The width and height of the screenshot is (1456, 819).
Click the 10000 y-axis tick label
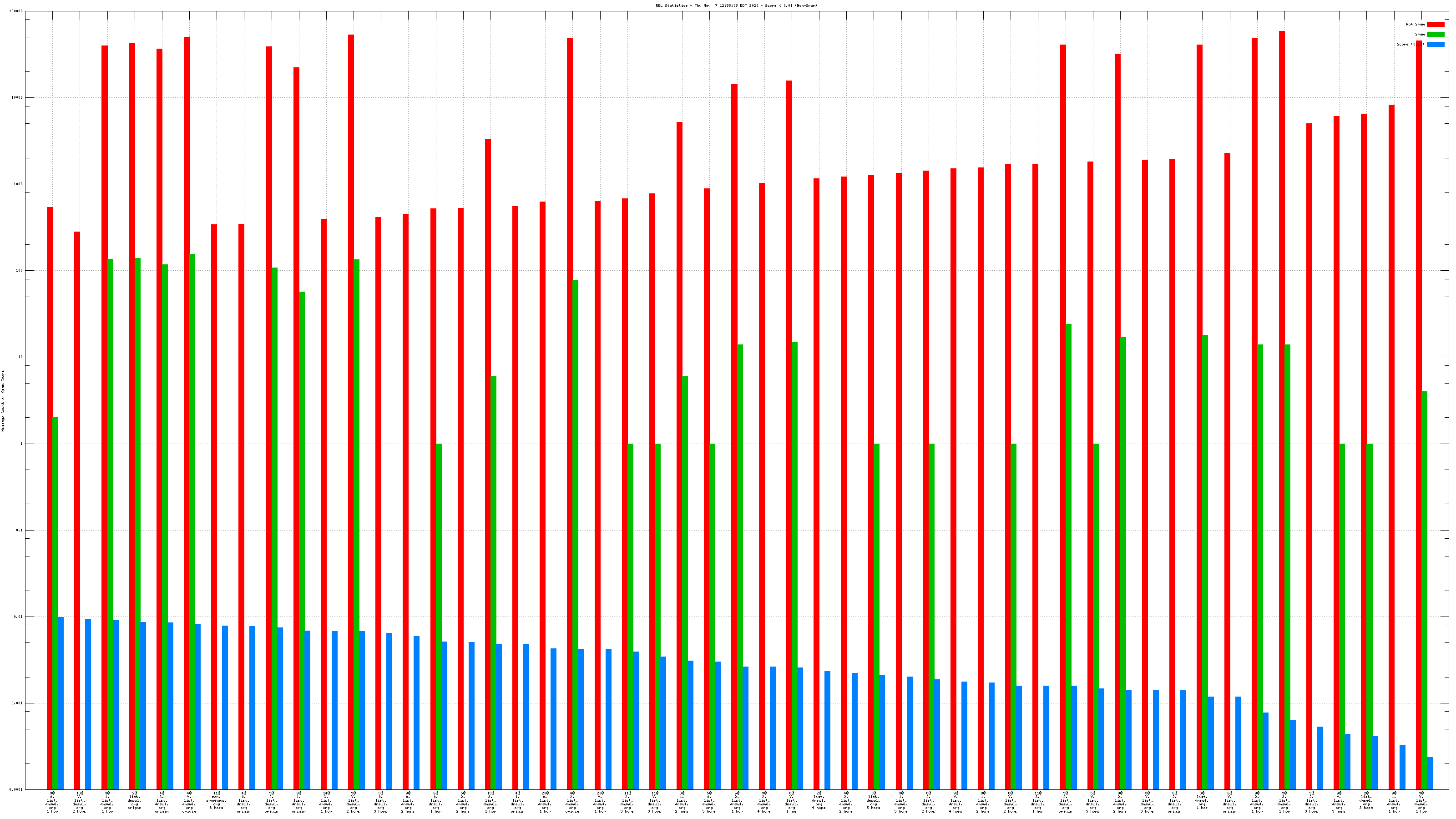pyautogui.click(x=17, y=98)
